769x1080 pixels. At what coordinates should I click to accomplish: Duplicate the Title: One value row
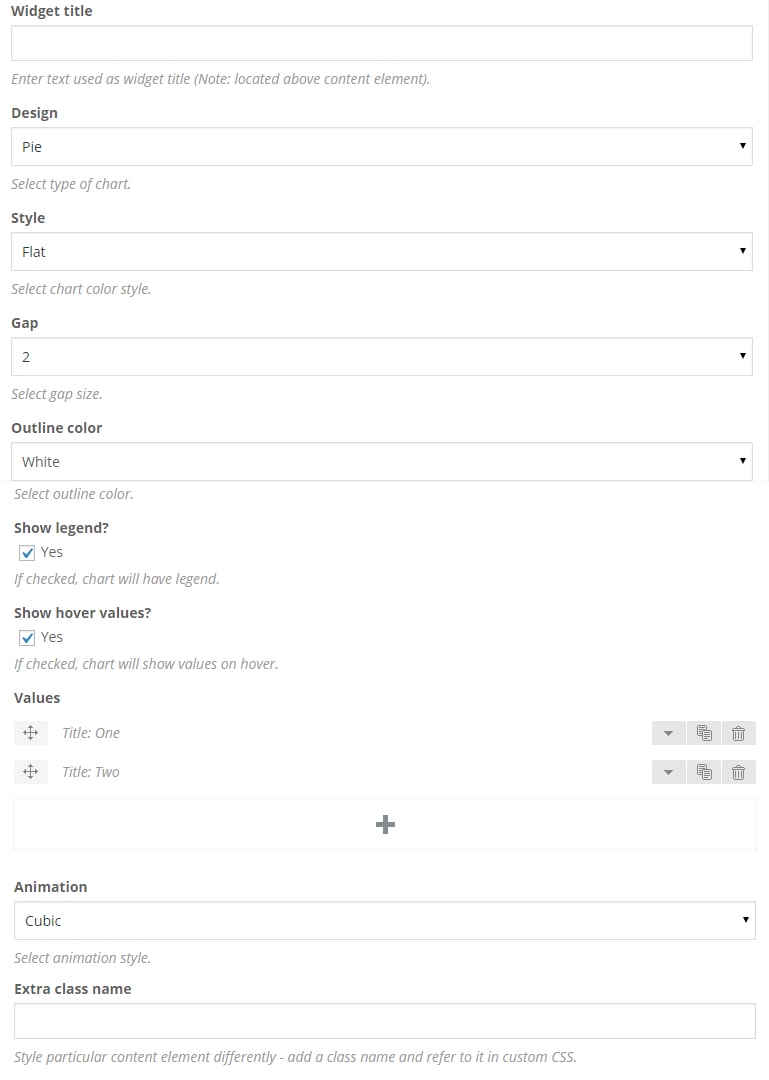pyautogui.click(x=704, y=733)
